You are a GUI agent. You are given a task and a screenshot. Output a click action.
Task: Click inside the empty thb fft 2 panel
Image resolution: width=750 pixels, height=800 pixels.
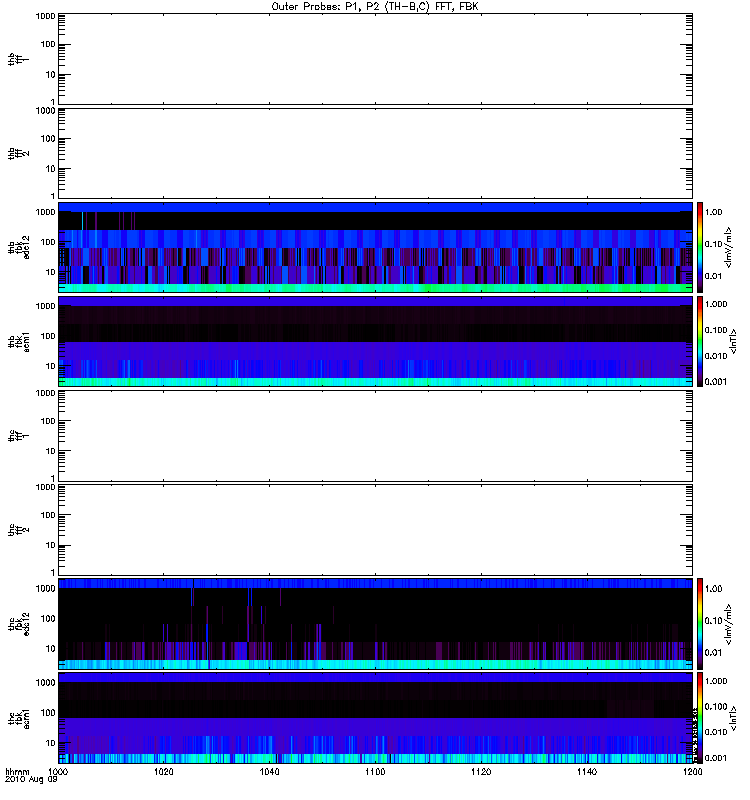[375, 153]
